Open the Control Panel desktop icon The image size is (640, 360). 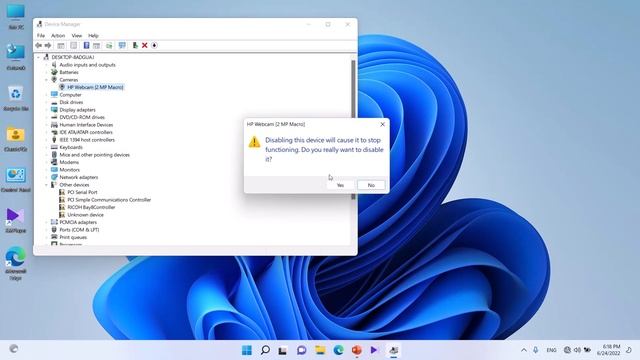(x=16, y=180)
